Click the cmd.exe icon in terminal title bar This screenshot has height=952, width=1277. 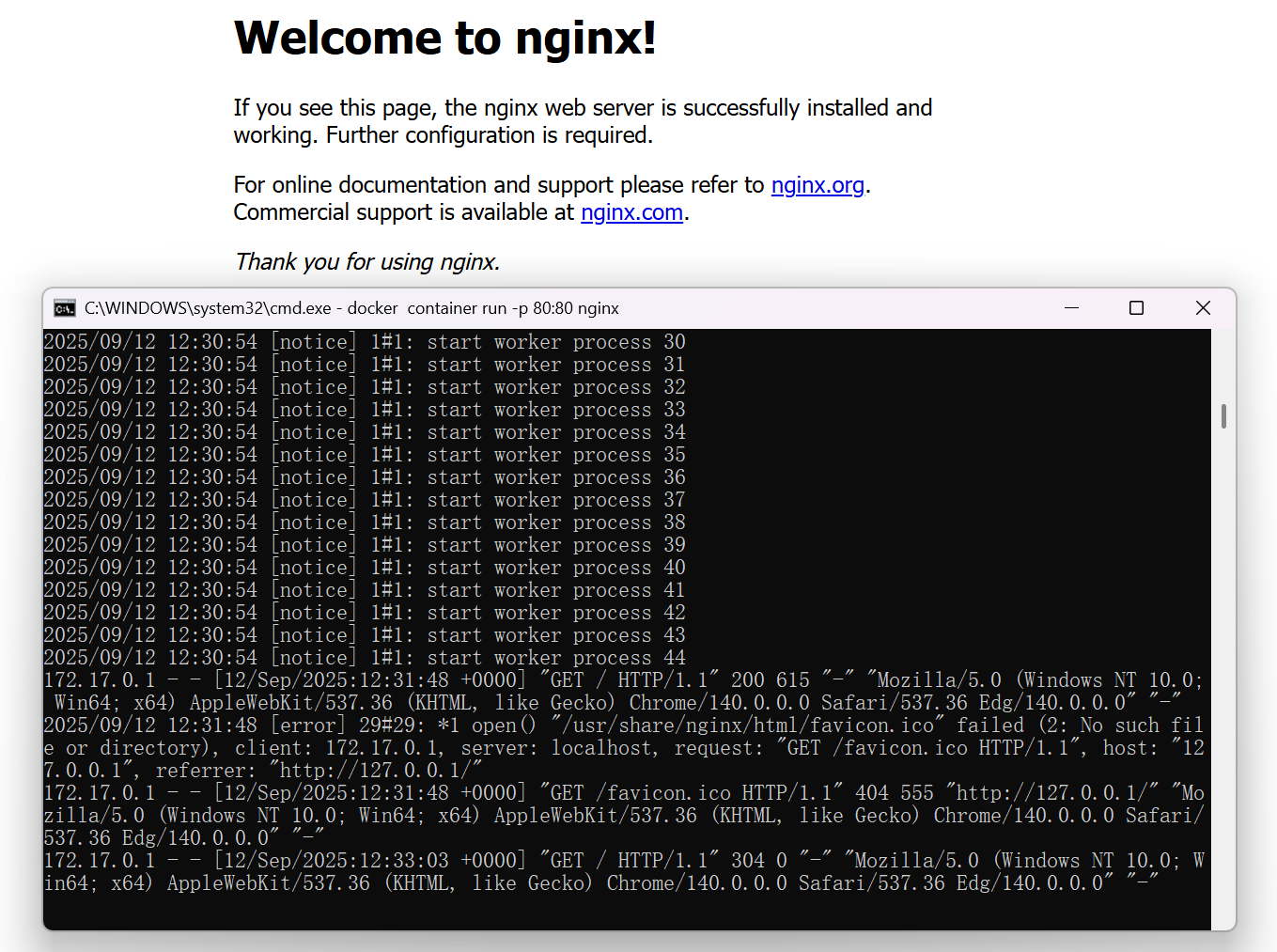65,308
